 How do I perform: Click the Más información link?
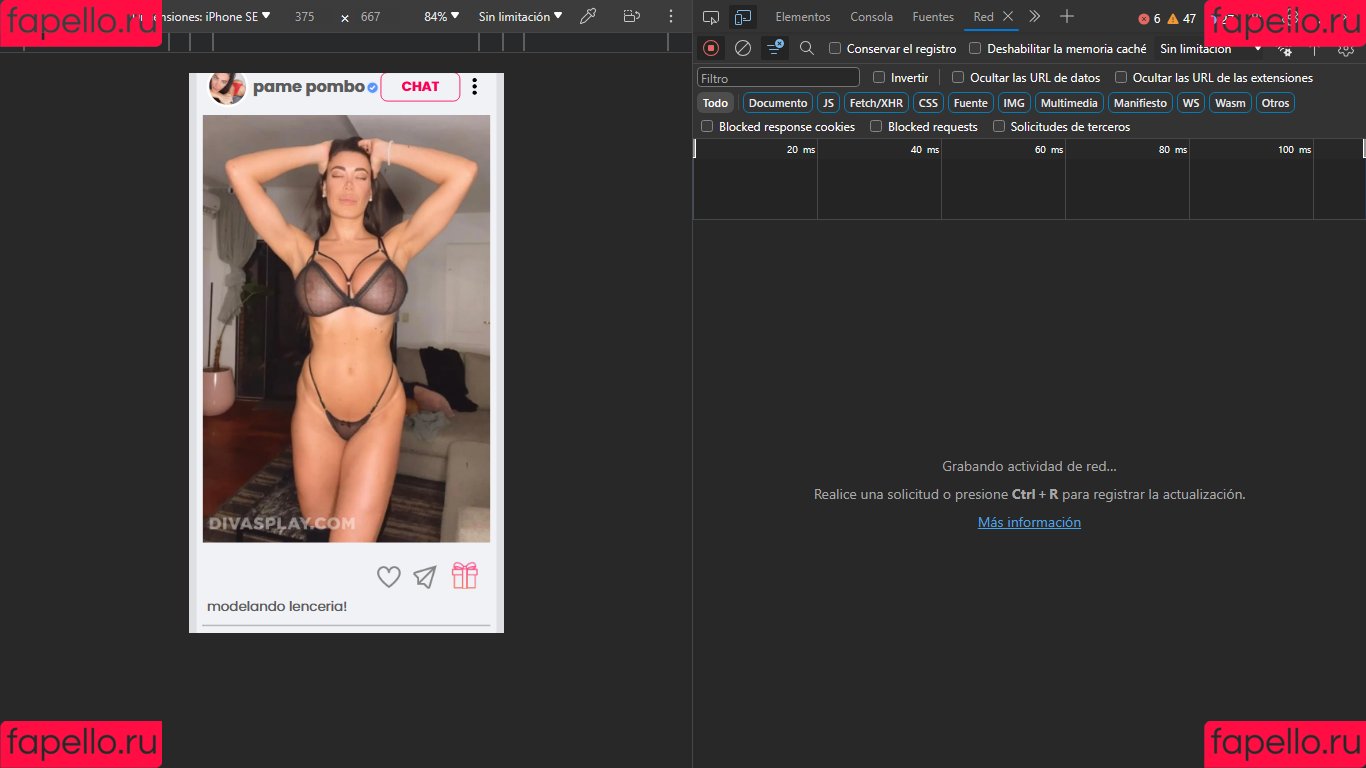(1029, 522)
